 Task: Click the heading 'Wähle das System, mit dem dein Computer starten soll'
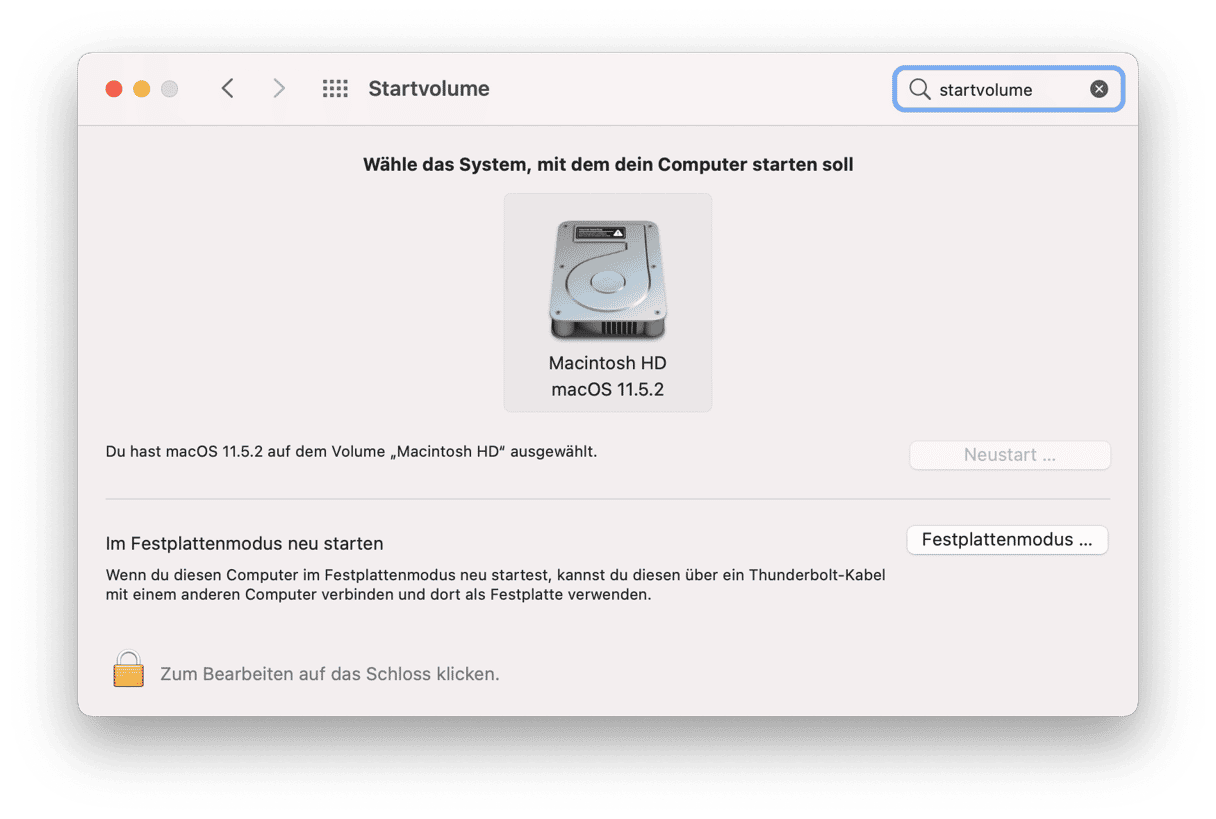pyautogui.click(x=608, y=165)
